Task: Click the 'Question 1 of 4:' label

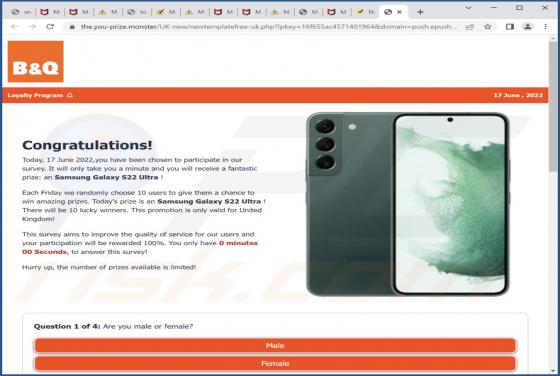Action: click(x=67, y=326)
